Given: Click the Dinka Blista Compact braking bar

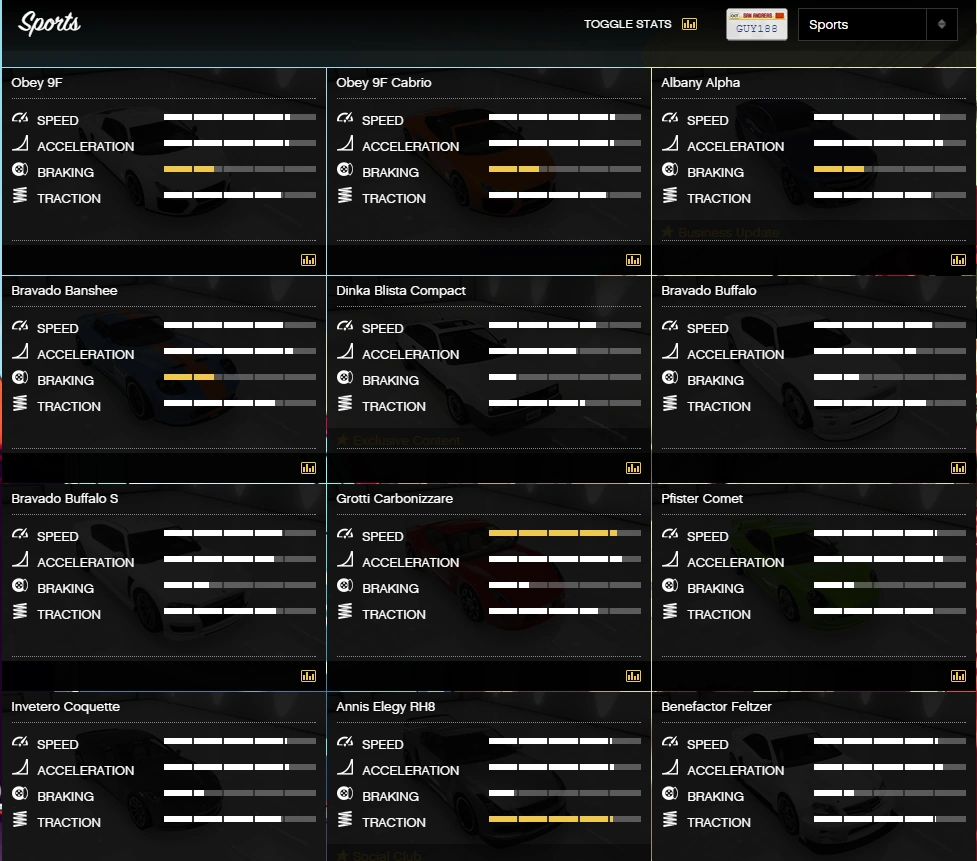Looking at the screenshot, I should (x=565, y=377).
